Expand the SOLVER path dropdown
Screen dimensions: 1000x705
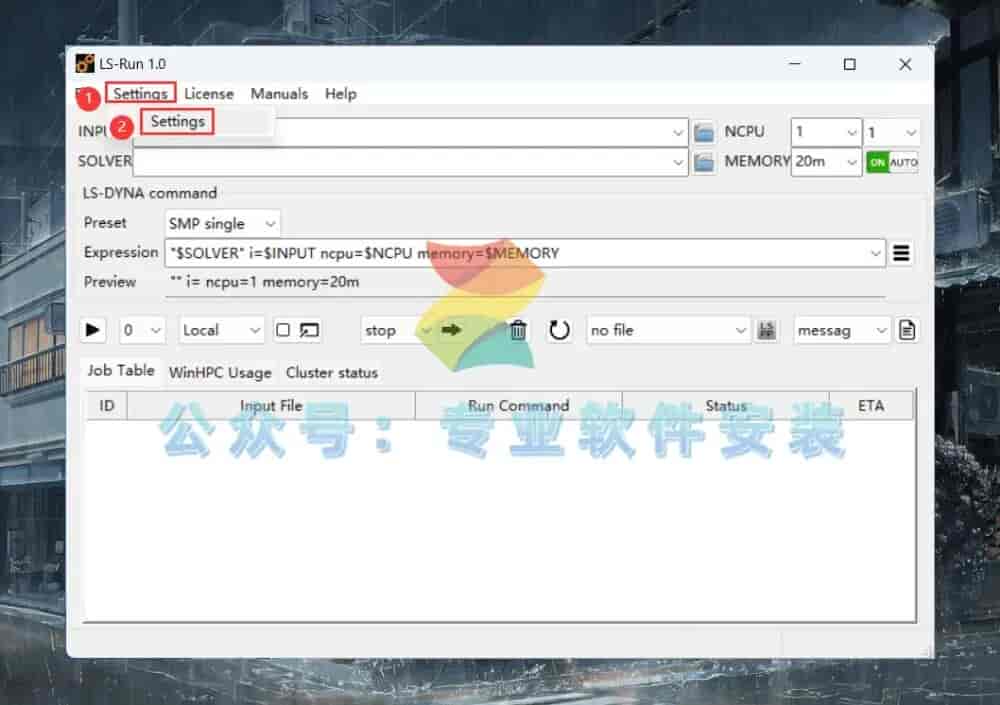(677, 162)
